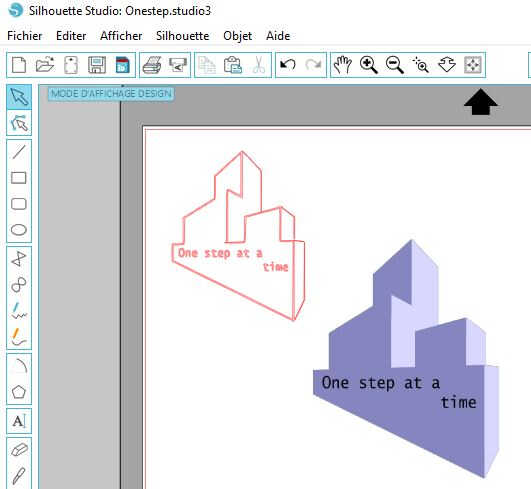Click the copy icon
531x489 pixels.
(x=207, y=65)
